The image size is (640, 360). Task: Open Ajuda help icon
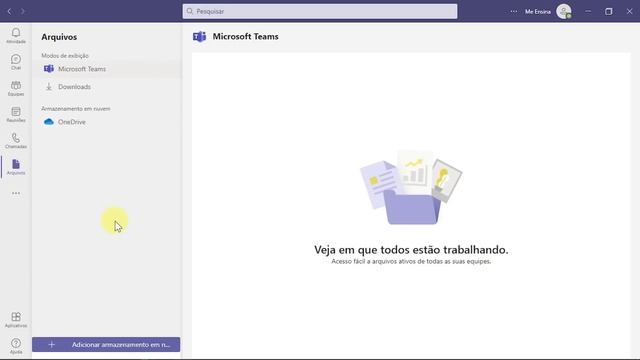coord(16,346)
